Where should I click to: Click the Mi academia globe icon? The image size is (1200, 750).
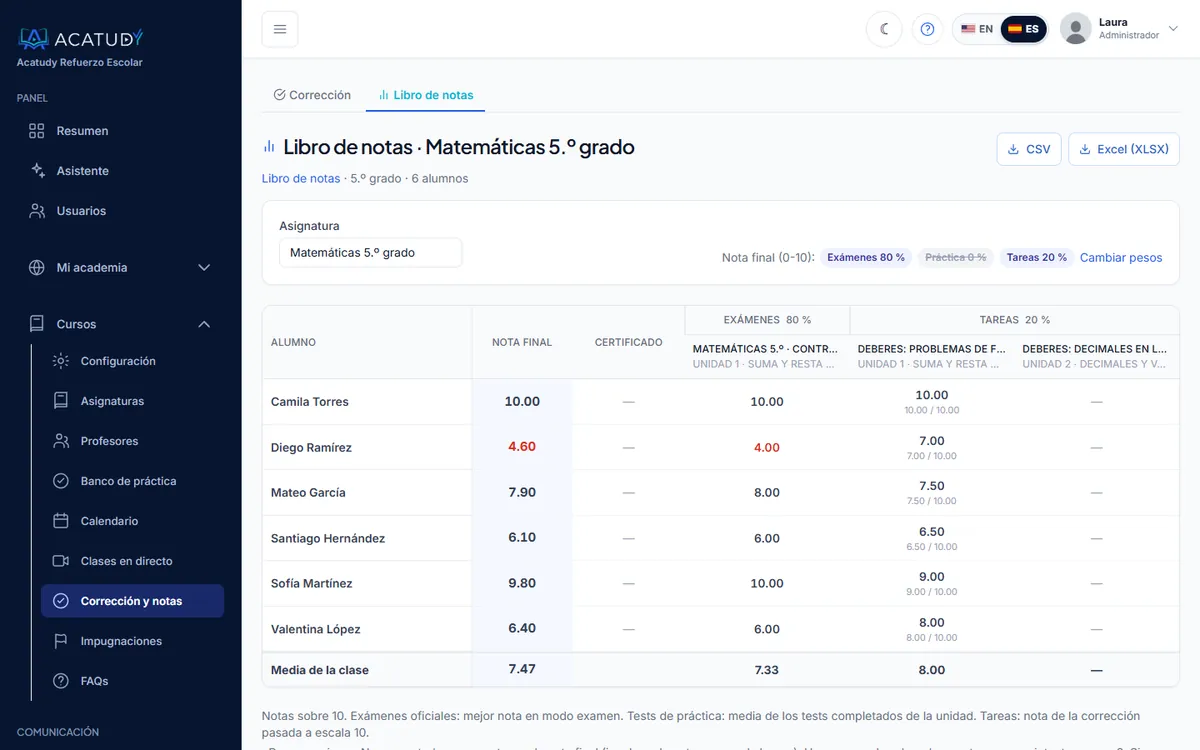(37, 268)
